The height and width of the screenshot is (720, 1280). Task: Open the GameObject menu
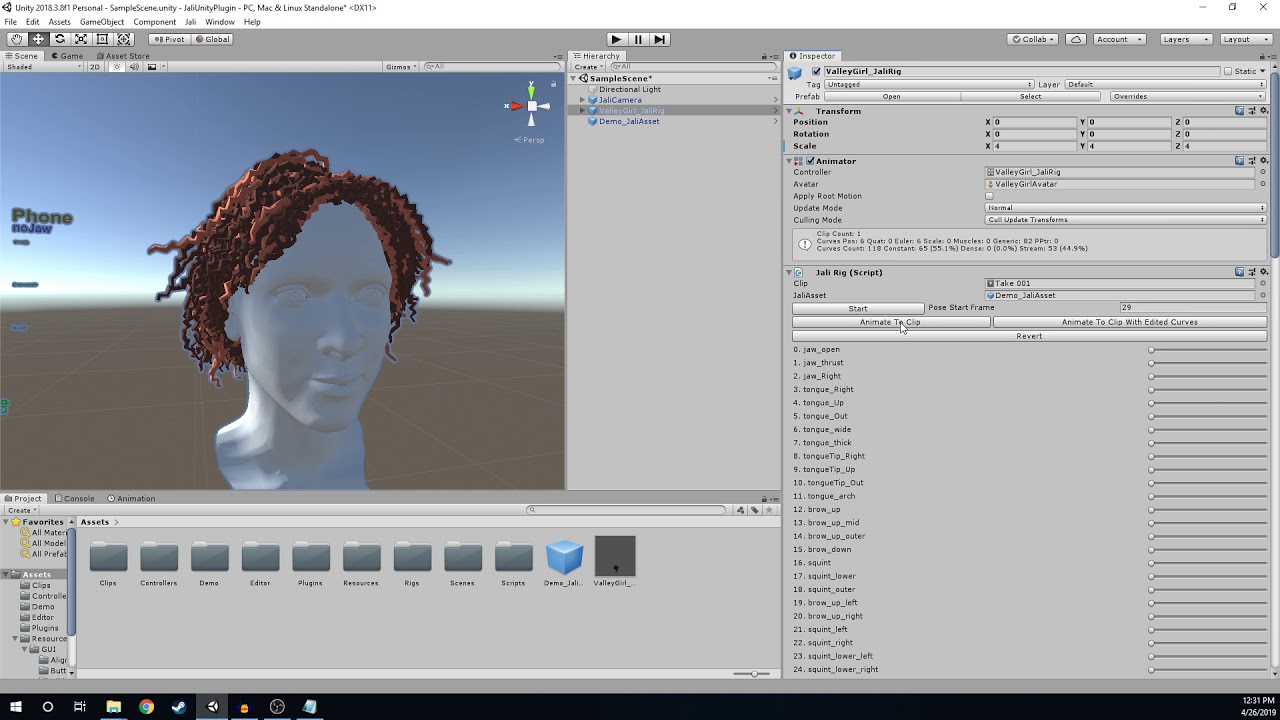click(101, 22)
